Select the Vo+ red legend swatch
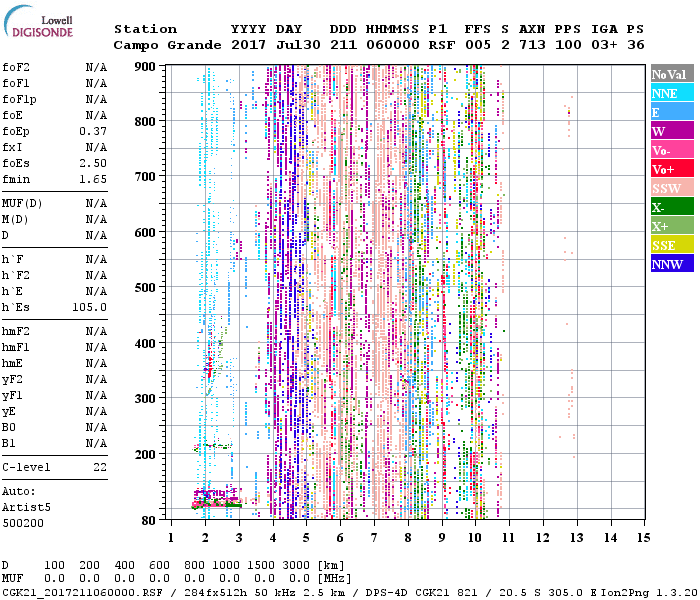This screenshot has height=600, width=700. (x=672, y=169)
